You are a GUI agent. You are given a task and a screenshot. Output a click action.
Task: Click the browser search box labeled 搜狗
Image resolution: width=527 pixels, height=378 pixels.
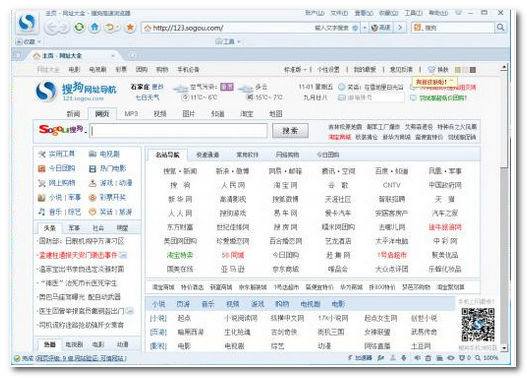pos(454,28)
